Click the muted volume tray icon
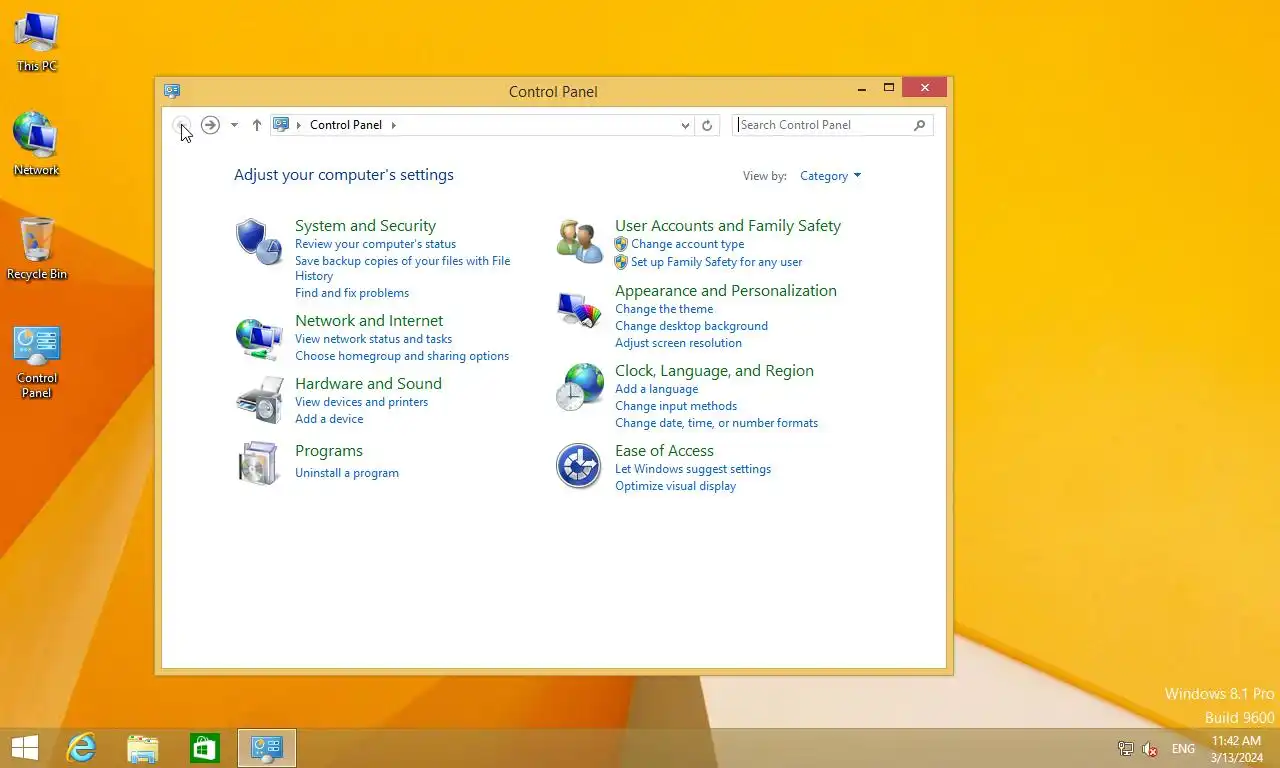The height and width of the screenshot is (768, 1280). click(1151, 749)
